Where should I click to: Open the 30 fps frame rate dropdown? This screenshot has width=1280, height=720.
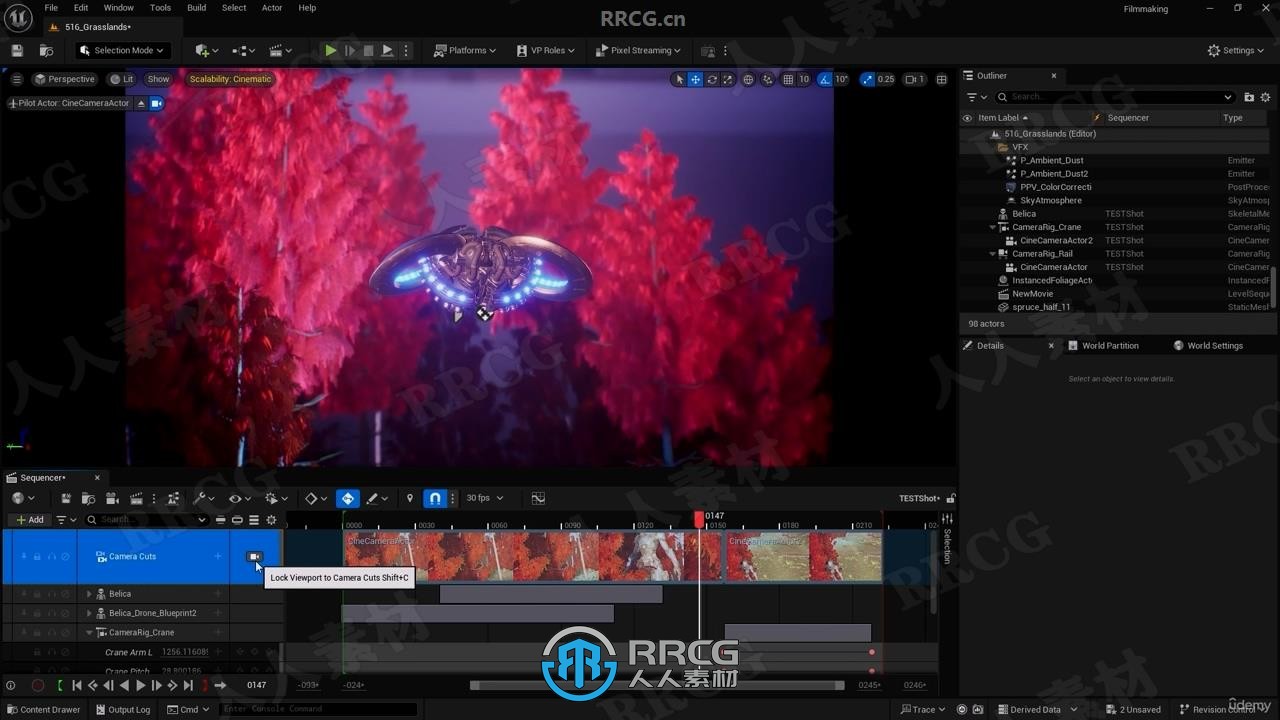click(485, 498)
